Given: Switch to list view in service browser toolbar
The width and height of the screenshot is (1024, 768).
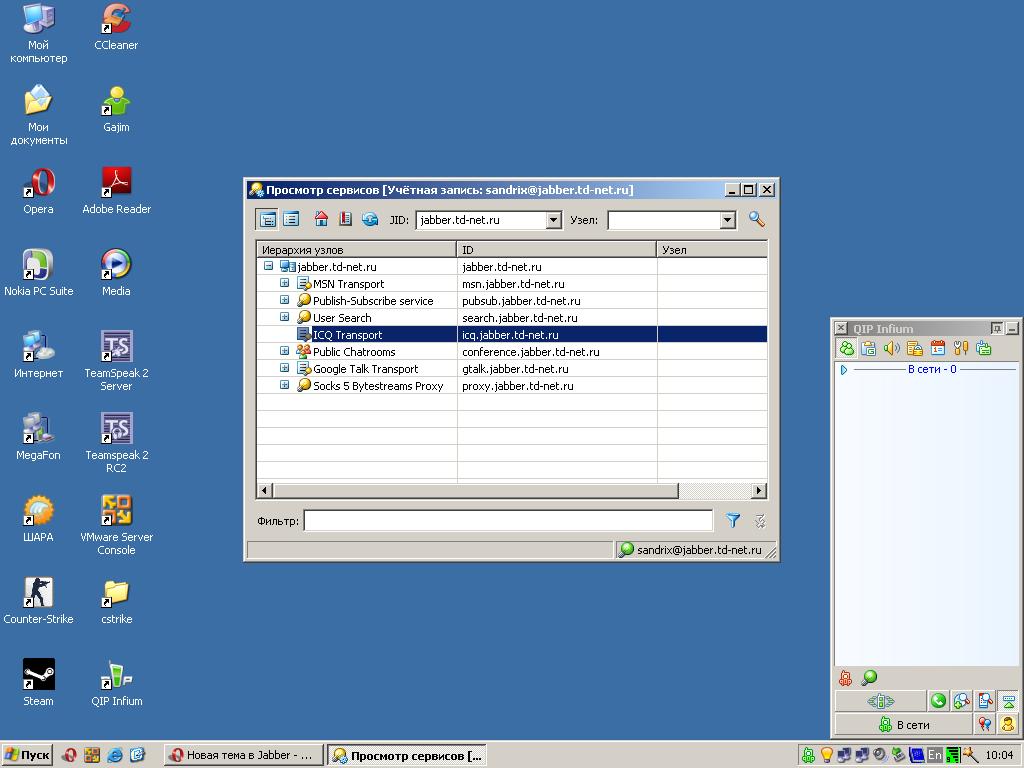Looking at the screenshot, I should (x=291, y=219).
